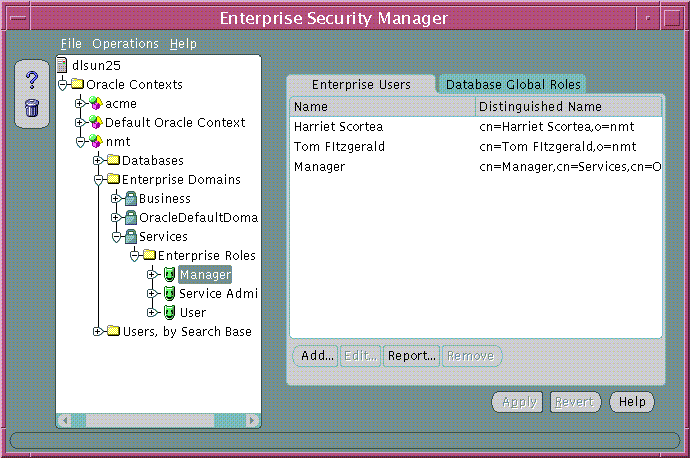Open the Operations menu
This screenshot has width=690, height=458.
click(x=125, y=44)
